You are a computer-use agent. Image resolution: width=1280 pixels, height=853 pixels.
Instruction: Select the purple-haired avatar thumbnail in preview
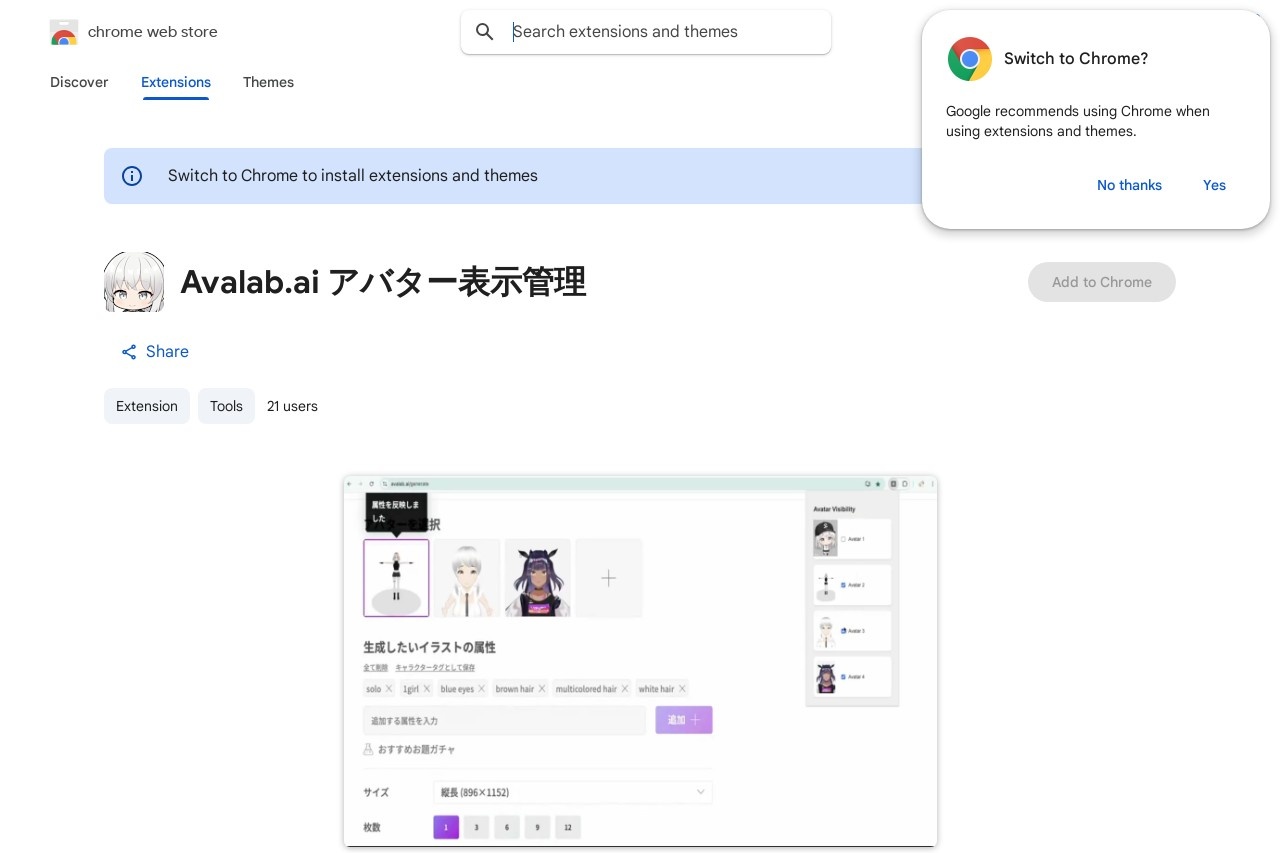click(537, 578)
